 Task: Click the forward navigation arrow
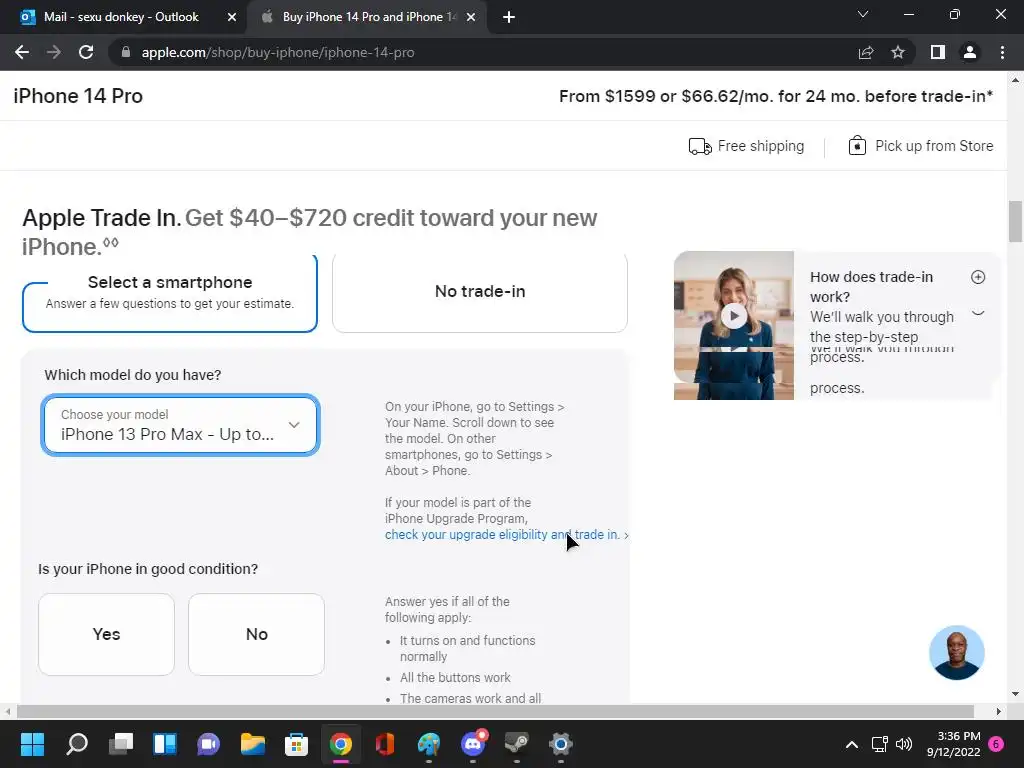pyautogui.click(x=54, y=52)
